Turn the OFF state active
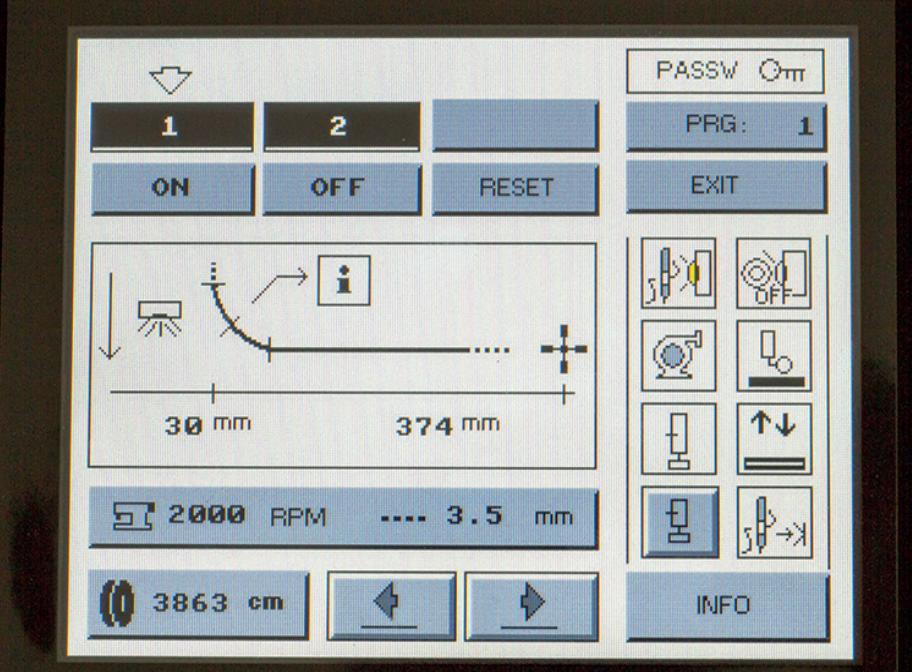The image size is (912, 672). pyautogui.click(x=344, y=187)
